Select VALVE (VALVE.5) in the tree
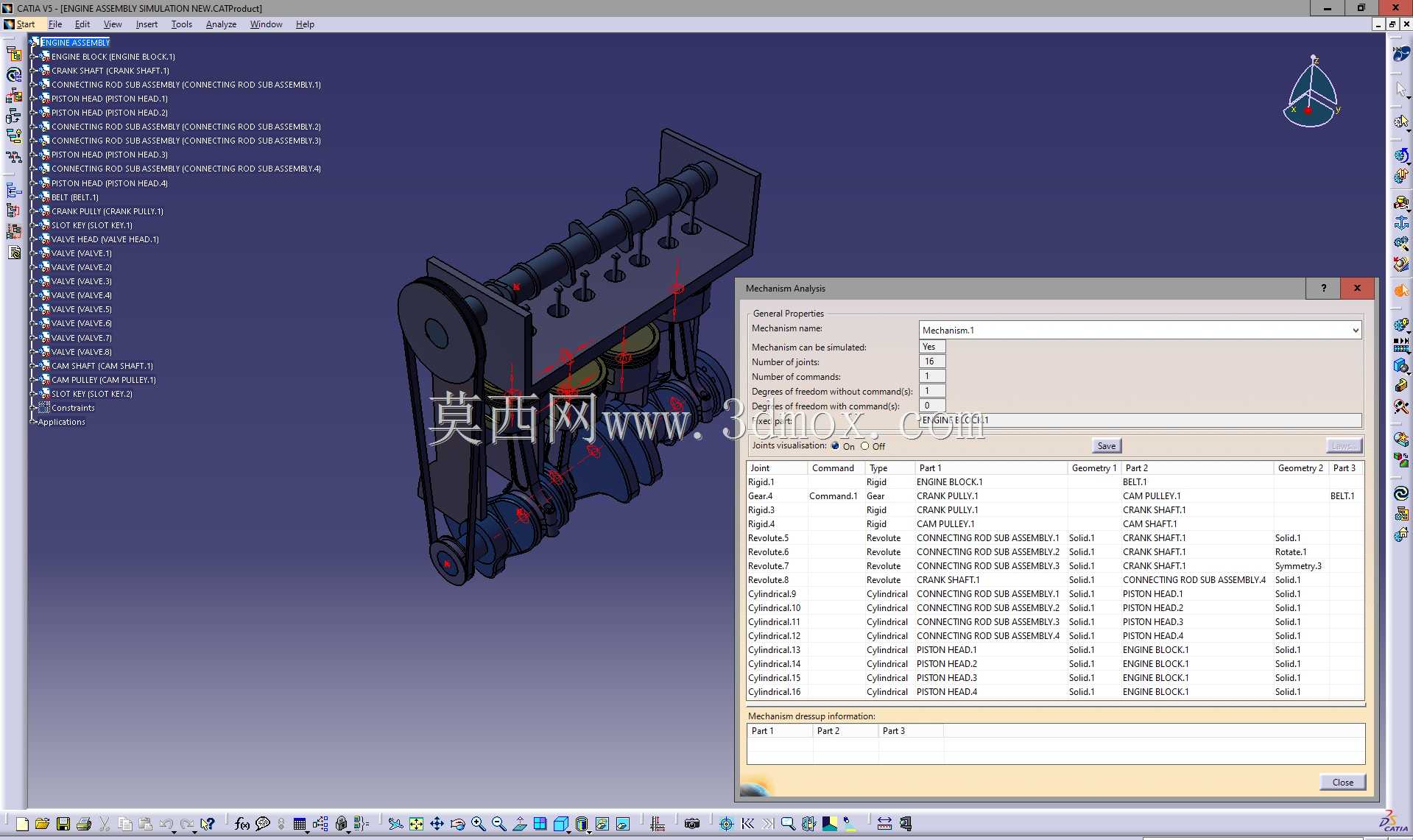This screenshot has height=840, width=1413. click(x=82, y=309)
